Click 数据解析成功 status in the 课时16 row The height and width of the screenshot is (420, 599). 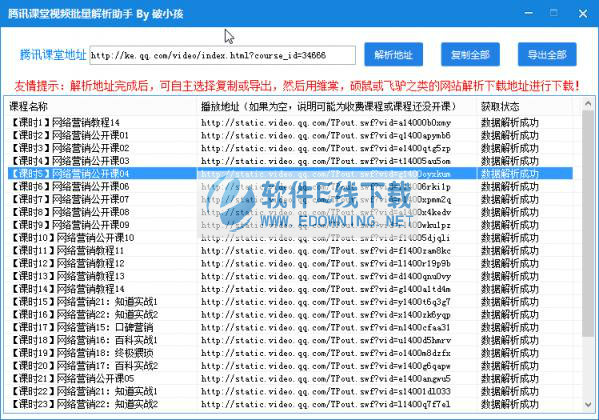[x=510, y=315]
